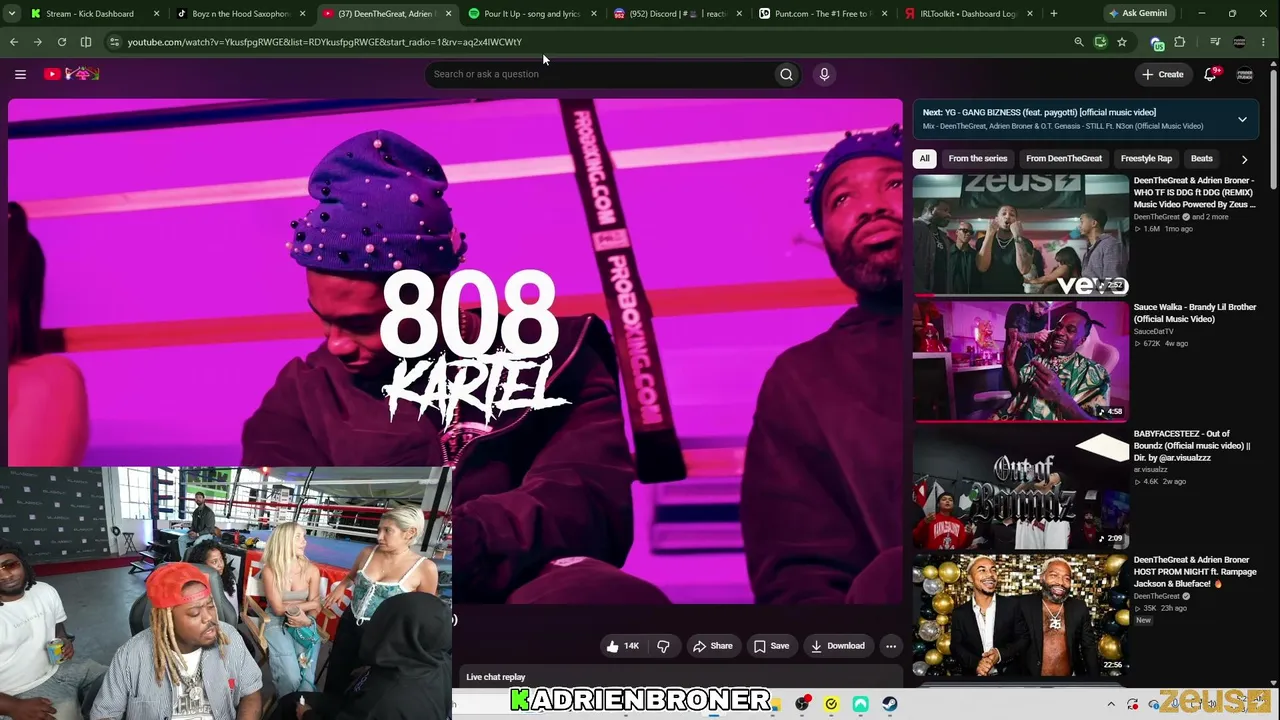The image size is (1280, 720).
Task: Toggle the browser side panel icon
Action: 86,42
